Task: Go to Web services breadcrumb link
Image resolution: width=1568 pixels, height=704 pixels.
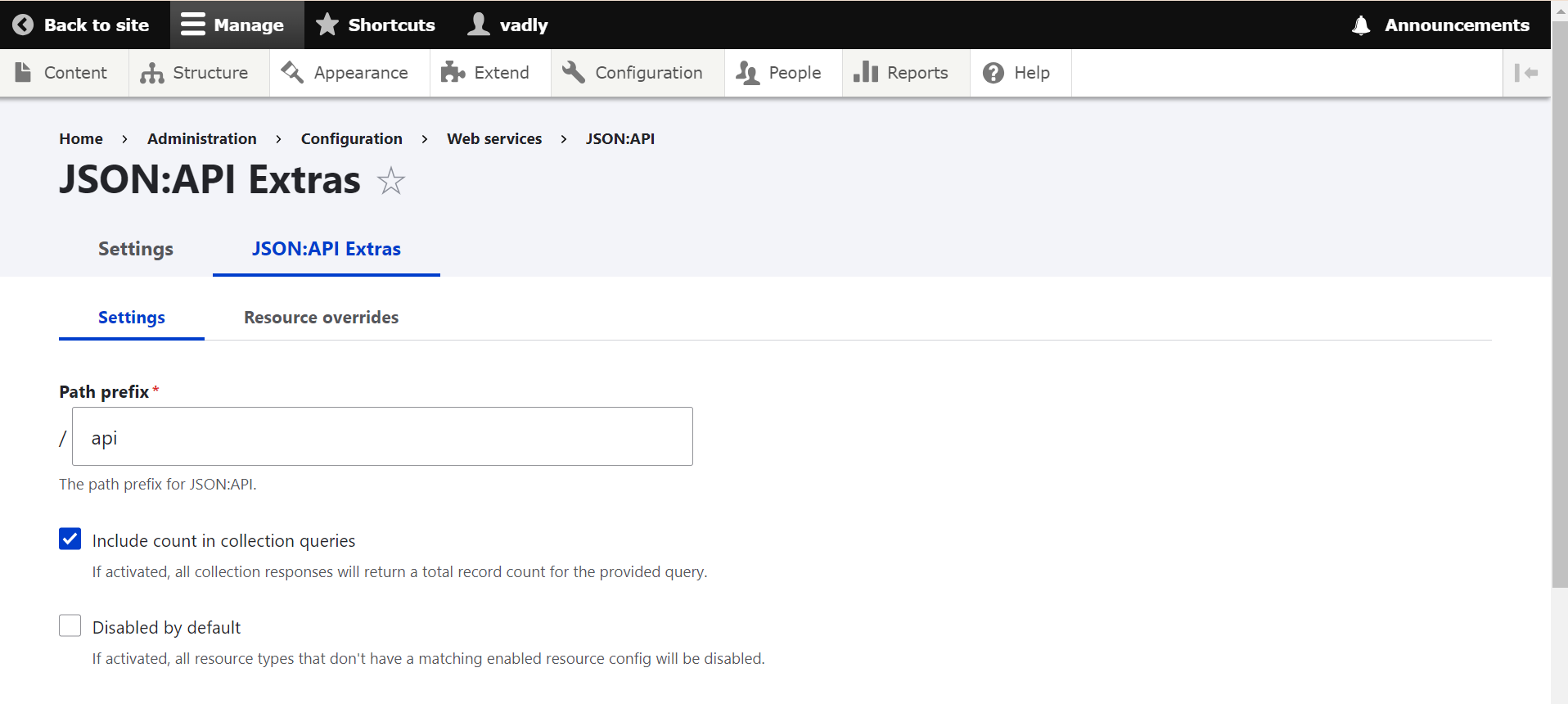Action: (x=494, y=139)
